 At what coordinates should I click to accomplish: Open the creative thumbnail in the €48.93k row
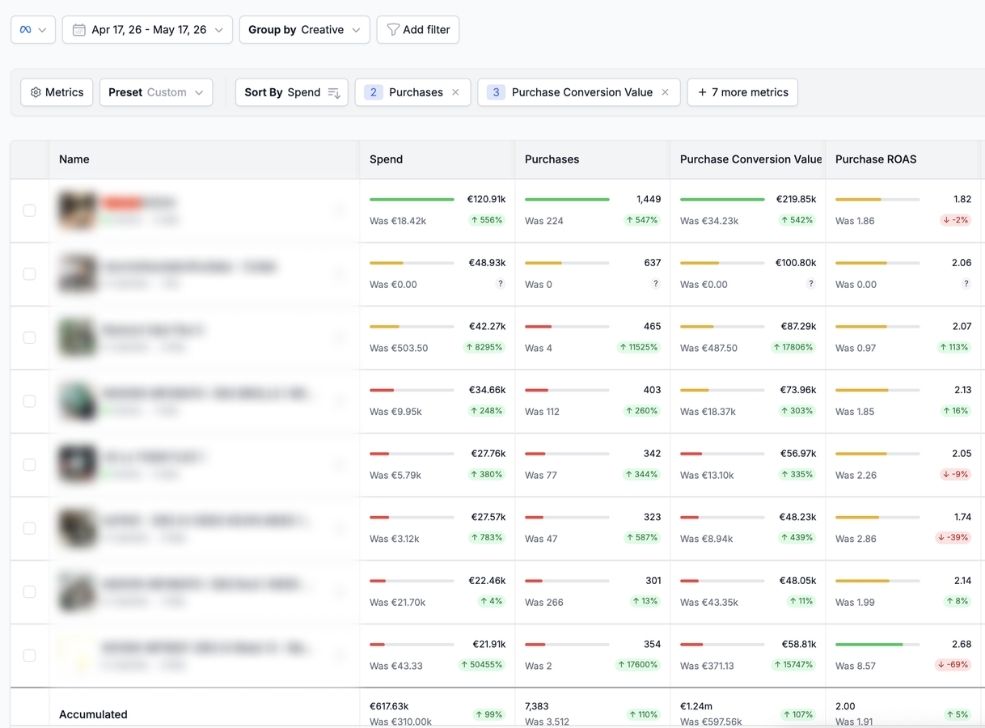click(x=77, y=274)
